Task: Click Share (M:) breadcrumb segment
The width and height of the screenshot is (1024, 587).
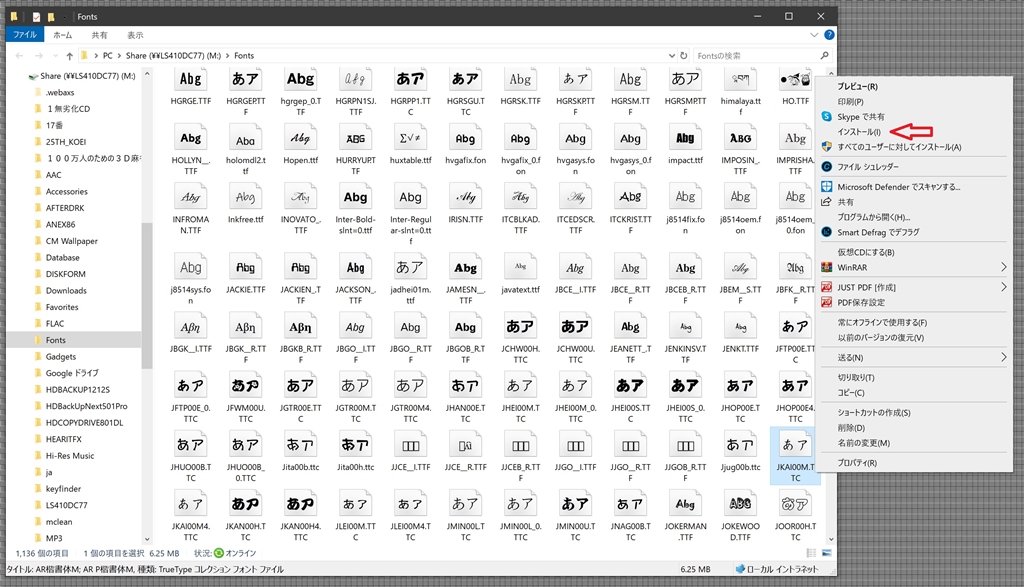Action: coord(174,56)
